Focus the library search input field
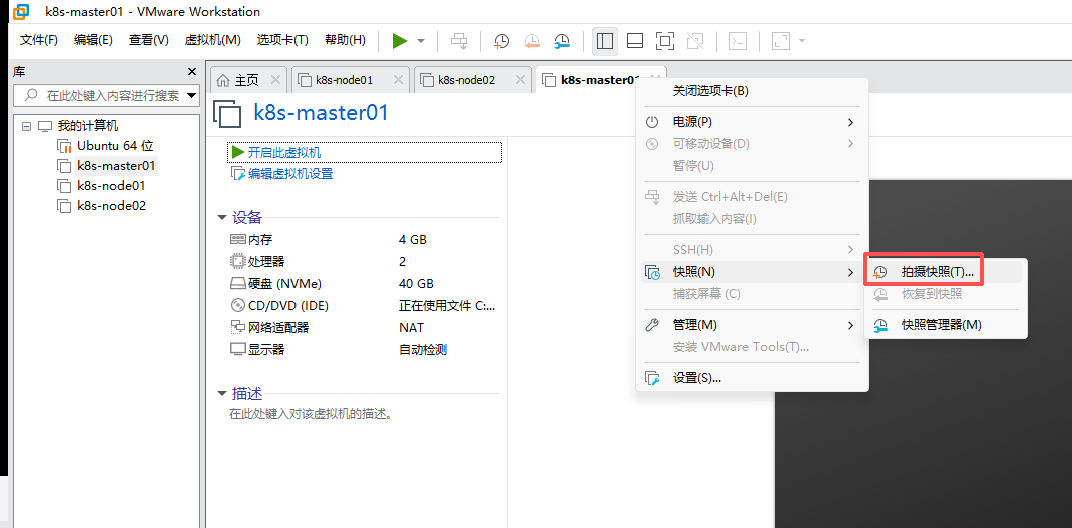Screen dimensions: 1072x528 [x=106, y=96]
